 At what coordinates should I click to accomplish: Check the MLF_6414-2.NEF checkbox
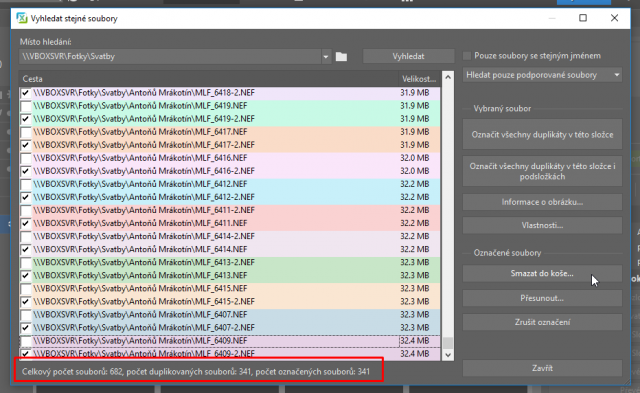[26, 237]
